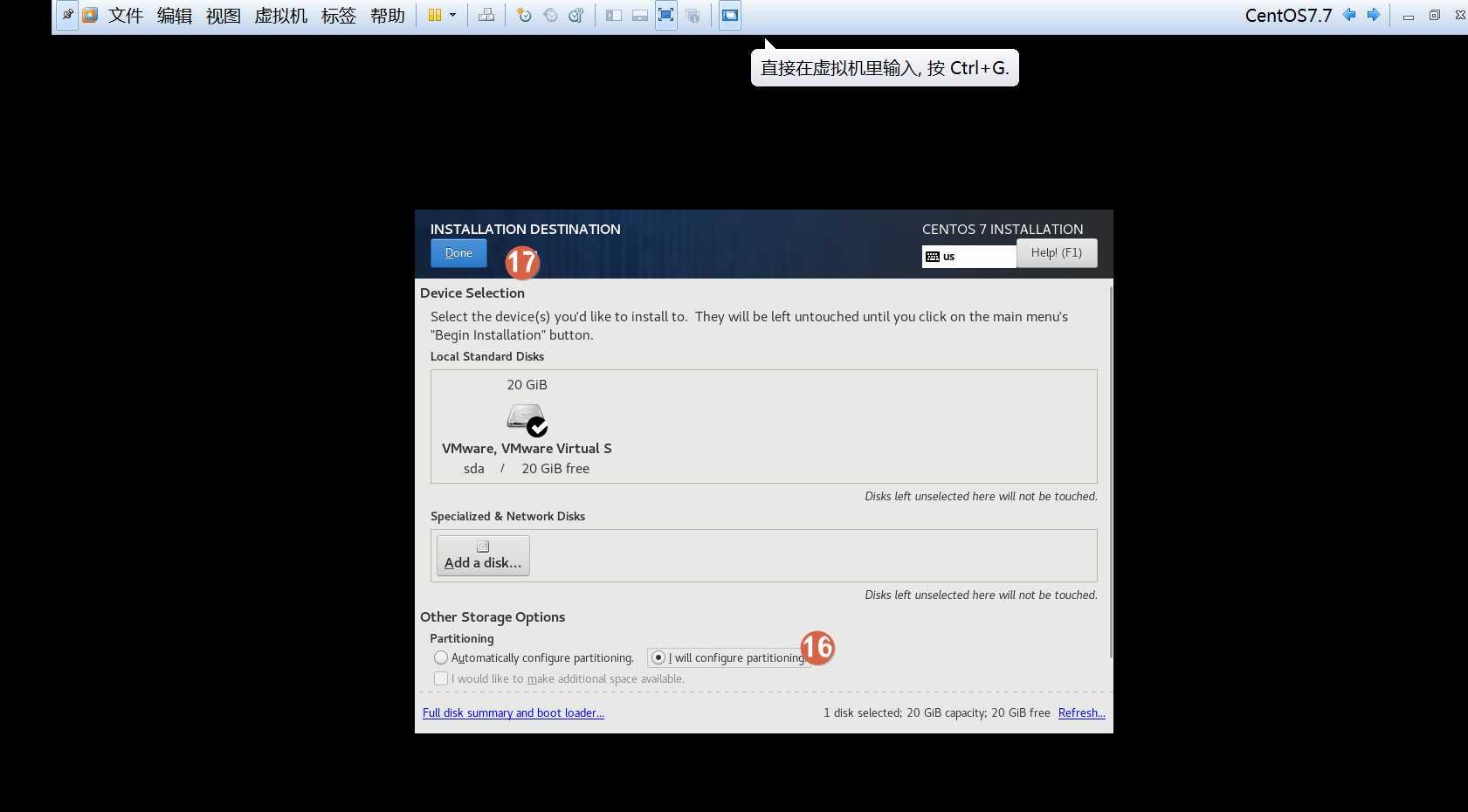Click the yellow pause VM icon
This screenshot has height=812, width=1468.
(435, 15)
